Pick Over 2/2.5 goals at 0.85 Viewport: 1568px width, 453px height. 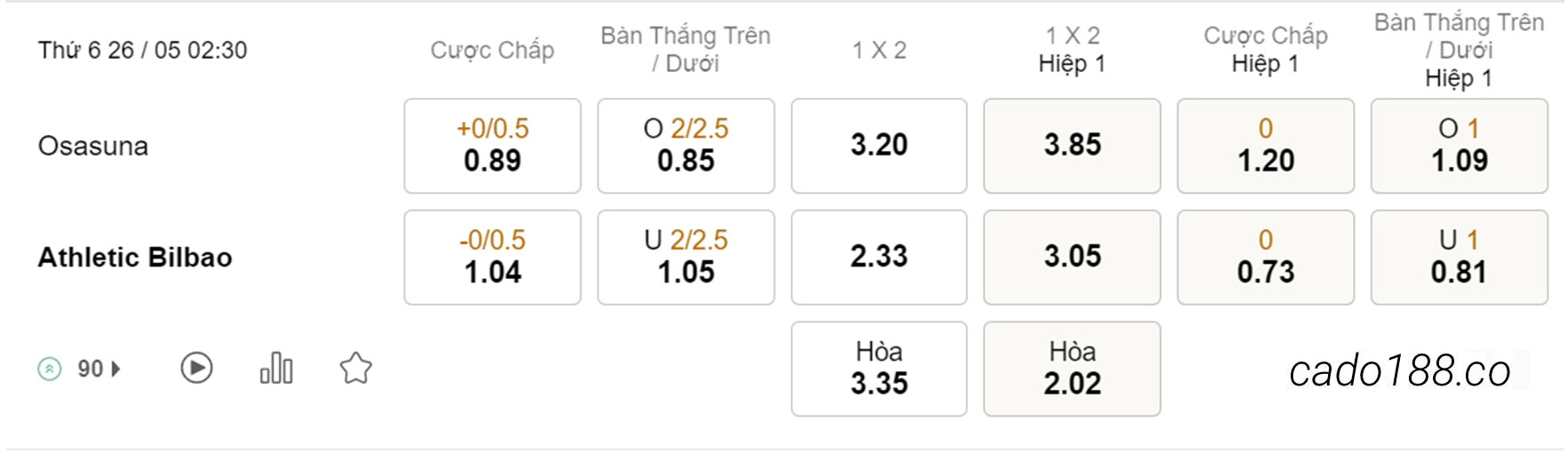pos(686,146)
